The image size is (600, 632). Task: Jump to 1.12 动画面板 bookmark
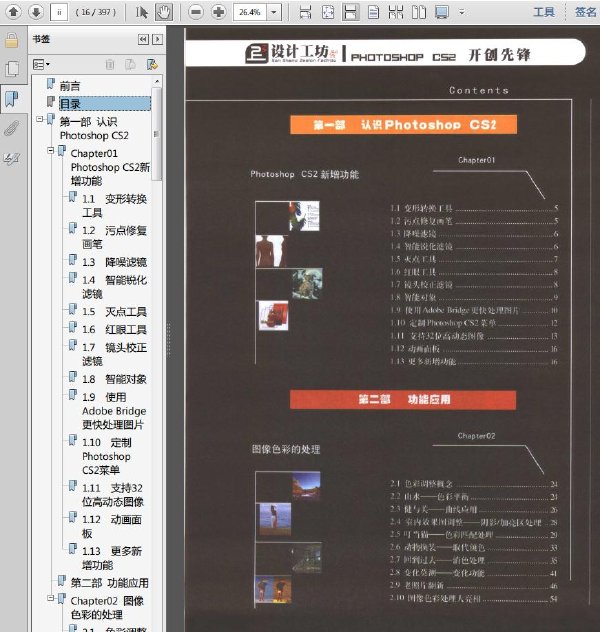click(112, 526)
